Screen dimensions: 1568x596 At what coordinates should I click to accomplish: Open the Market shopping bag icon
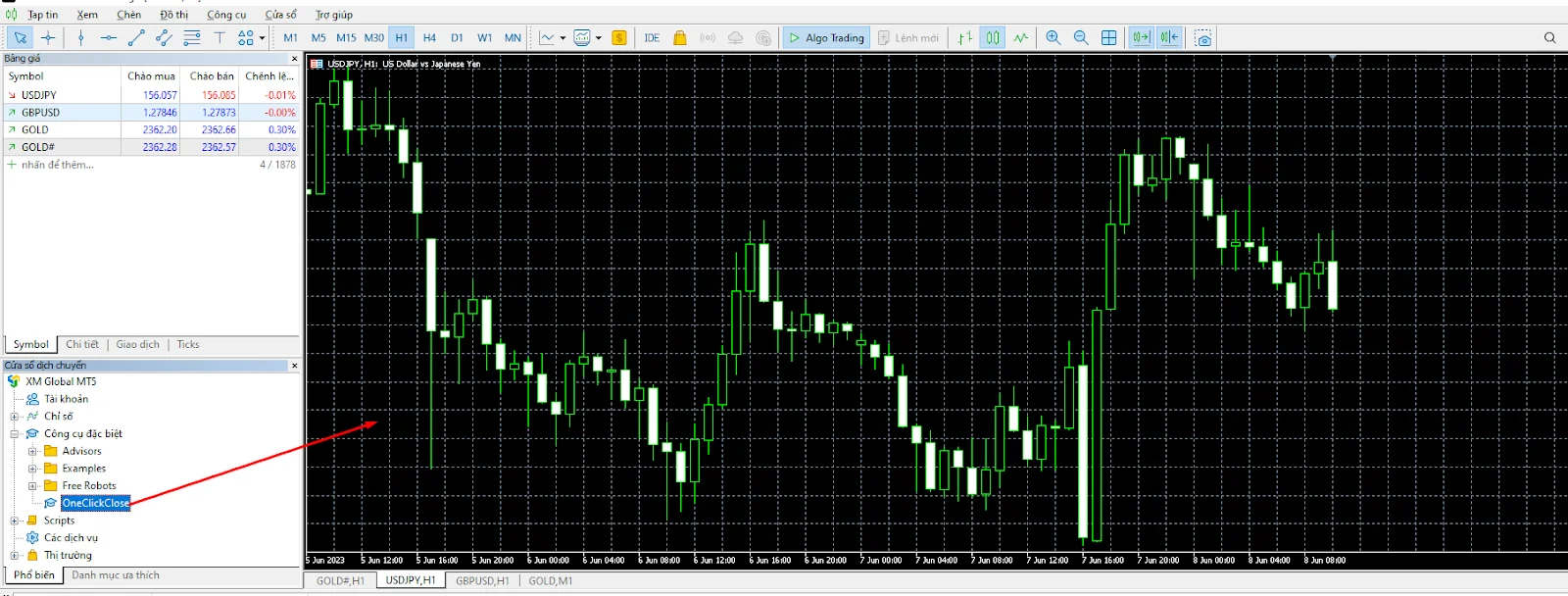(679, 37)
